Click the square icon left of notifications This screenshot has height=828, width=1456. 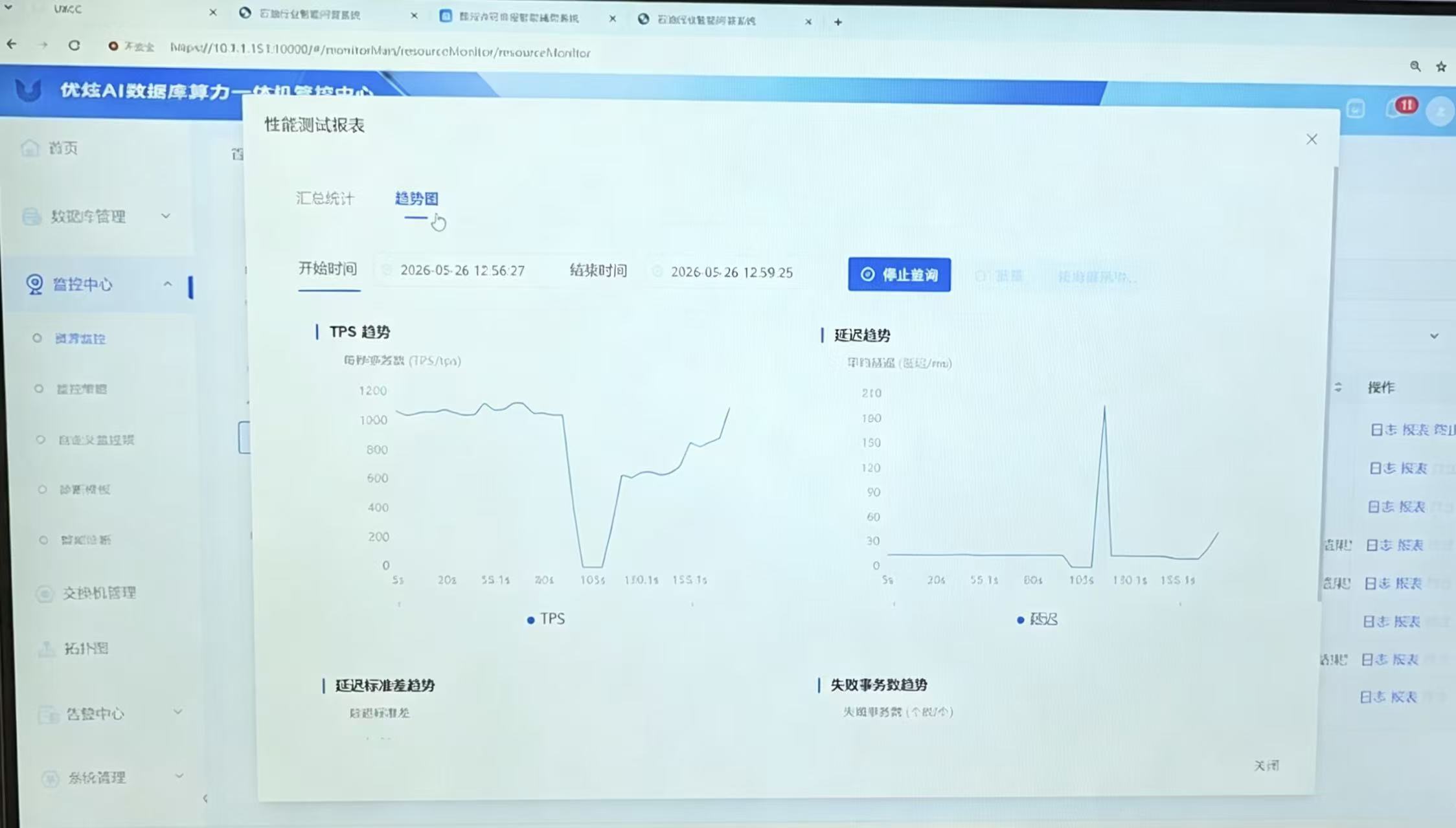[x=1356, y=109]
